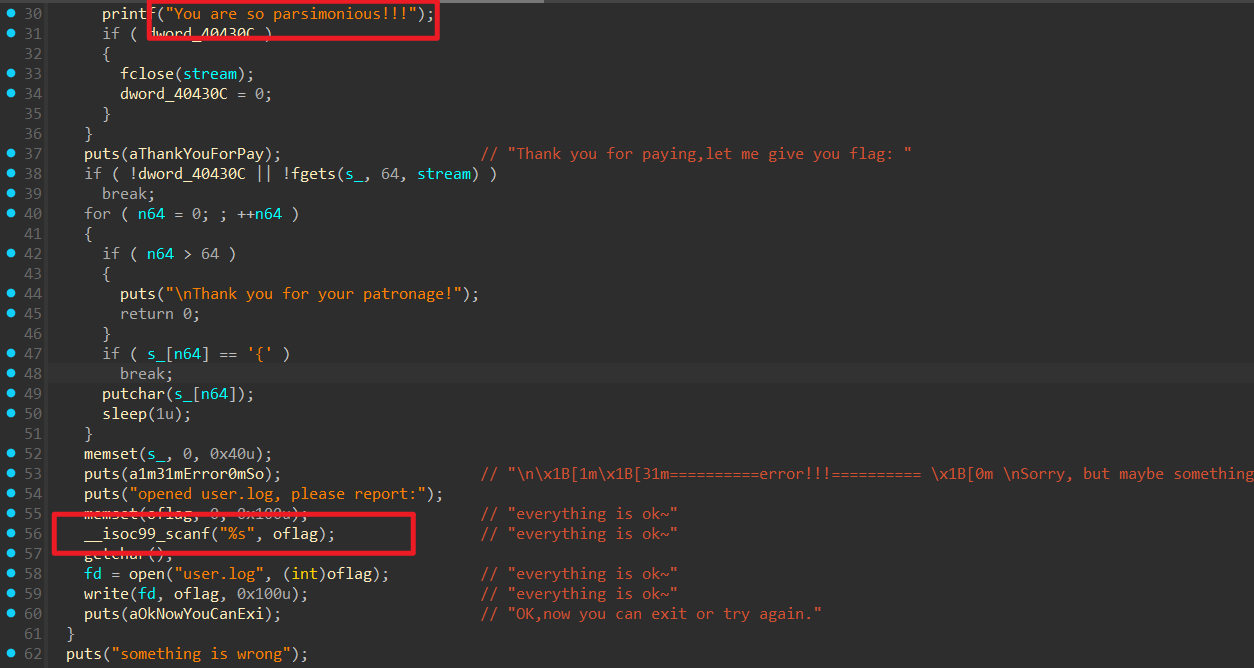Click the blue dot at line 40
The width and height of the screenshot is (1254, 668).
click(x=10, y=214)
